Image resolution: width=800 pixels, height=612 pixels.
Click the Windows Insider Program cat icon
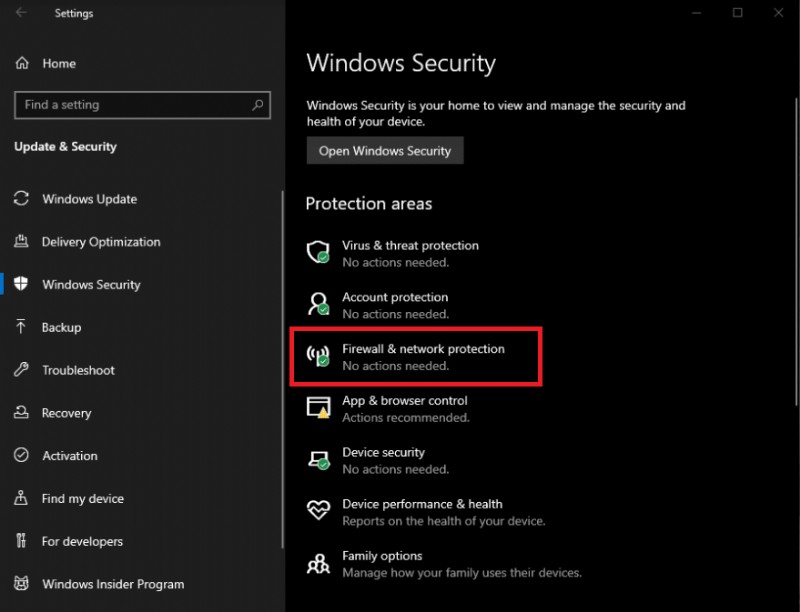tap(21, 583)
